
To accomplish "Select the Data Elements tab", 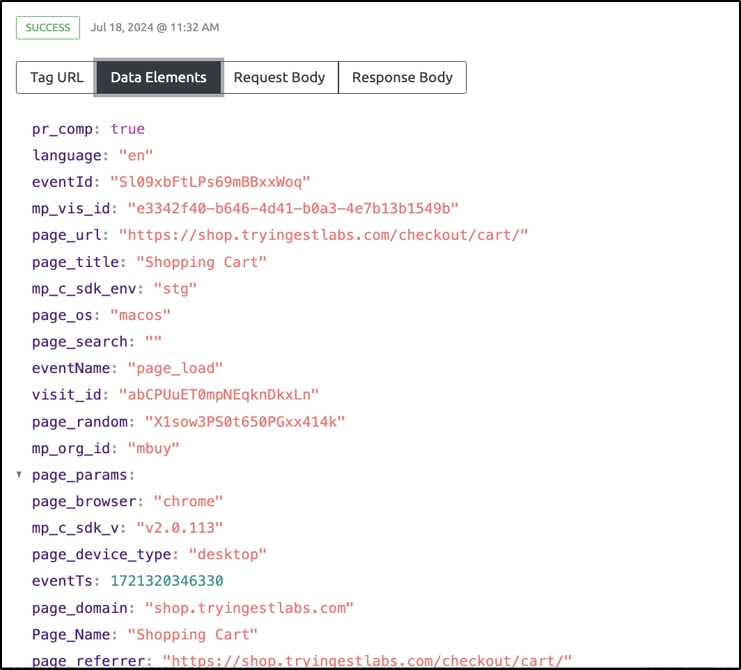I will 158,77.
